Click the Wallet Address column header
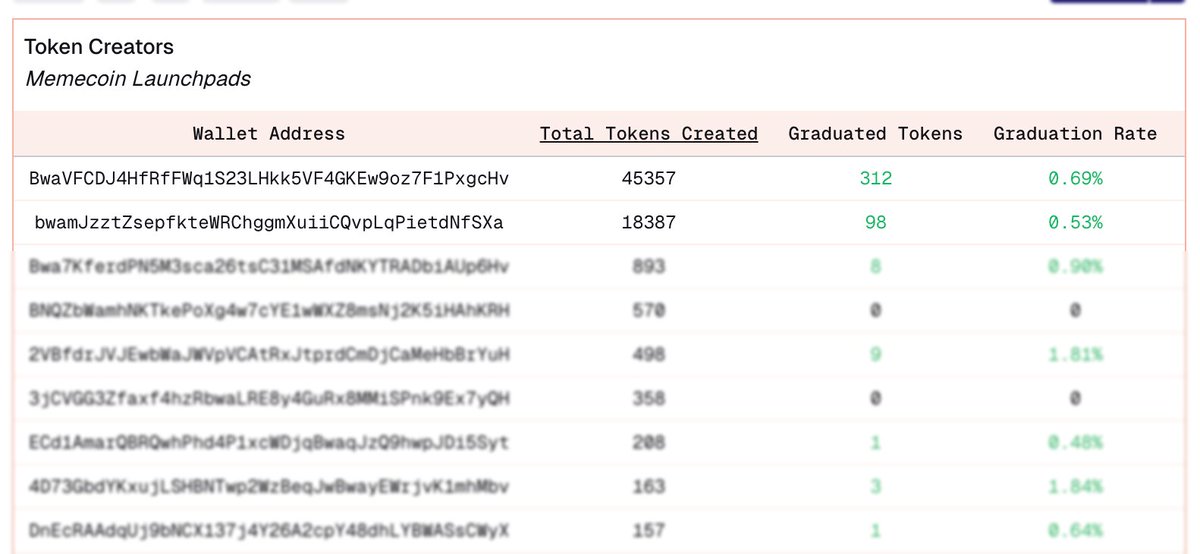The image size is (1200, 554). pyautogui.click(x=269, y=134)
